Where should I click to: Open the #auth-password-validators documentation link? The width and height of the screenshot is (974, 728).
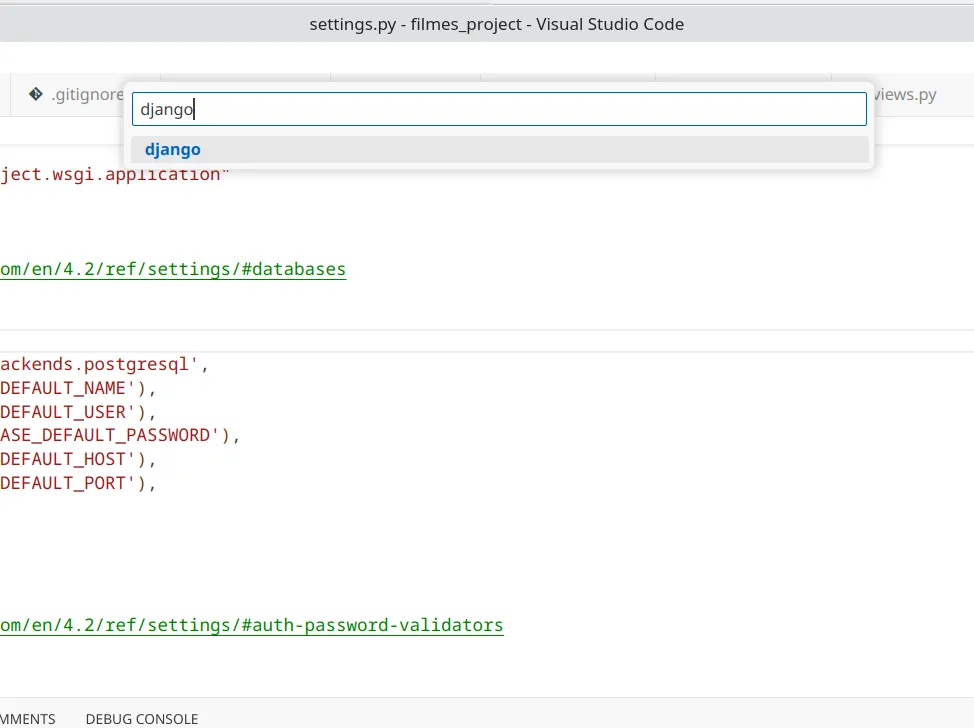pyautogui.click(x=252, y=626)
